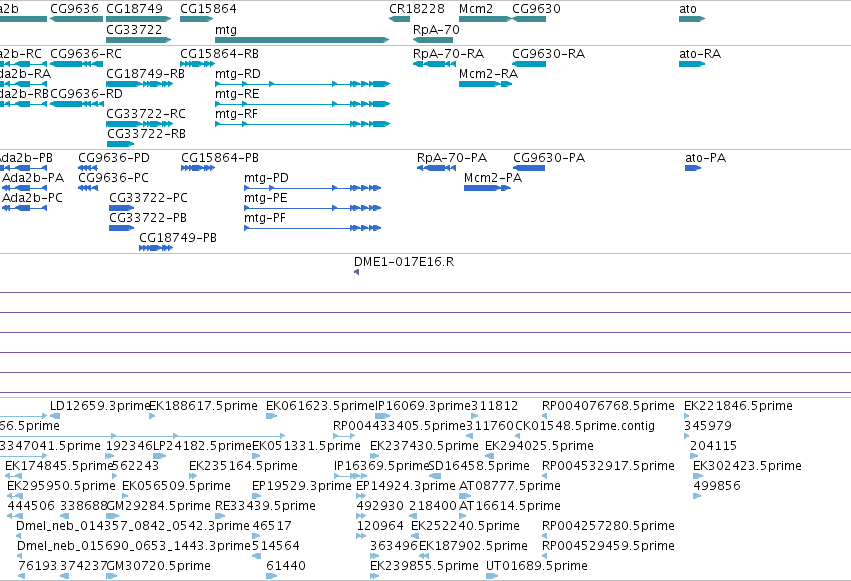Select the RE33439.5prime EST glyph
The height and width of the screenshot is (581, 851).
tap(220, 516)
